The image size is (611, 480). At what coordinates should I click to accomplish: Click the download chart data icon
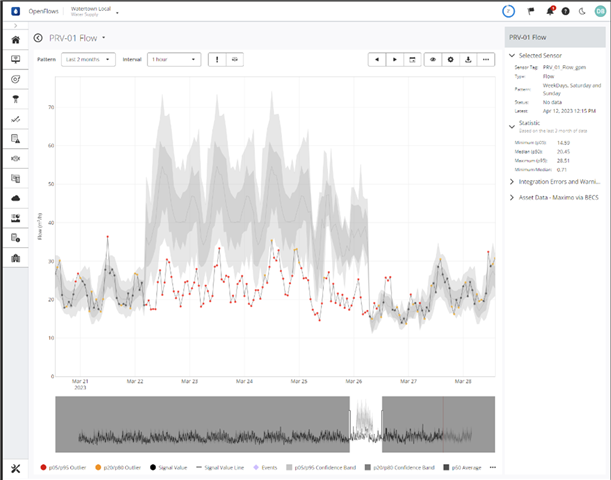pyautogui.click(x=468, y=59)
